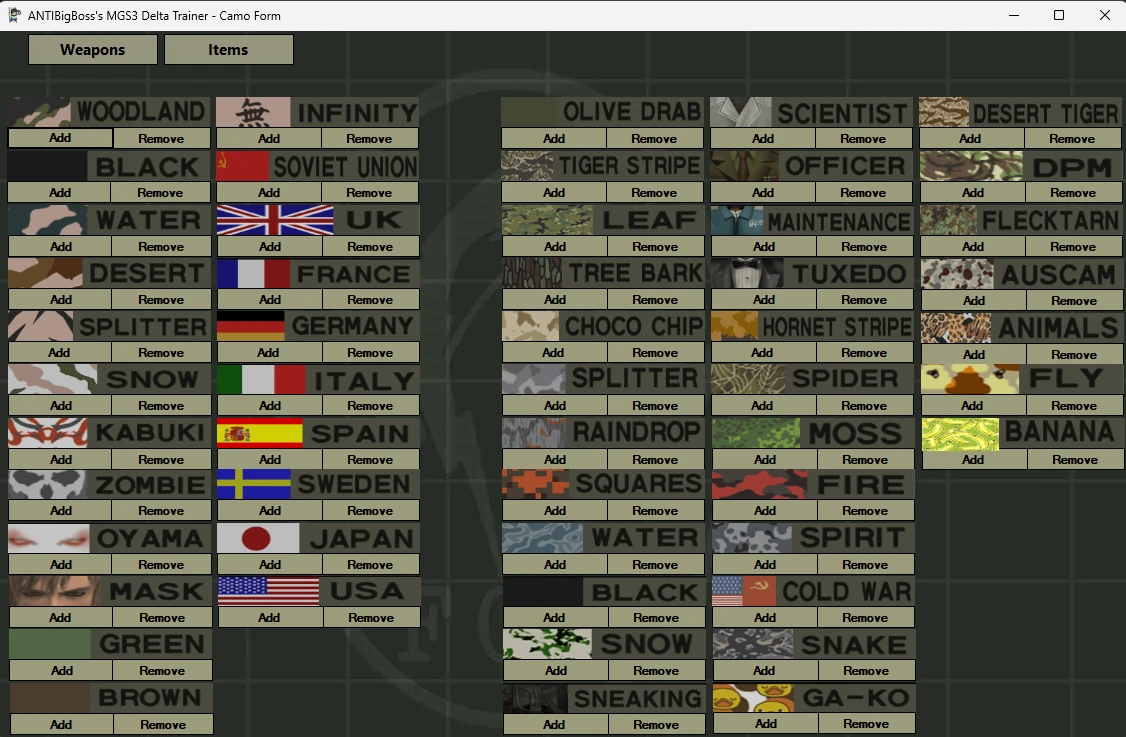
Task: Add the Olive Drab camo
Action: point(554,139)
